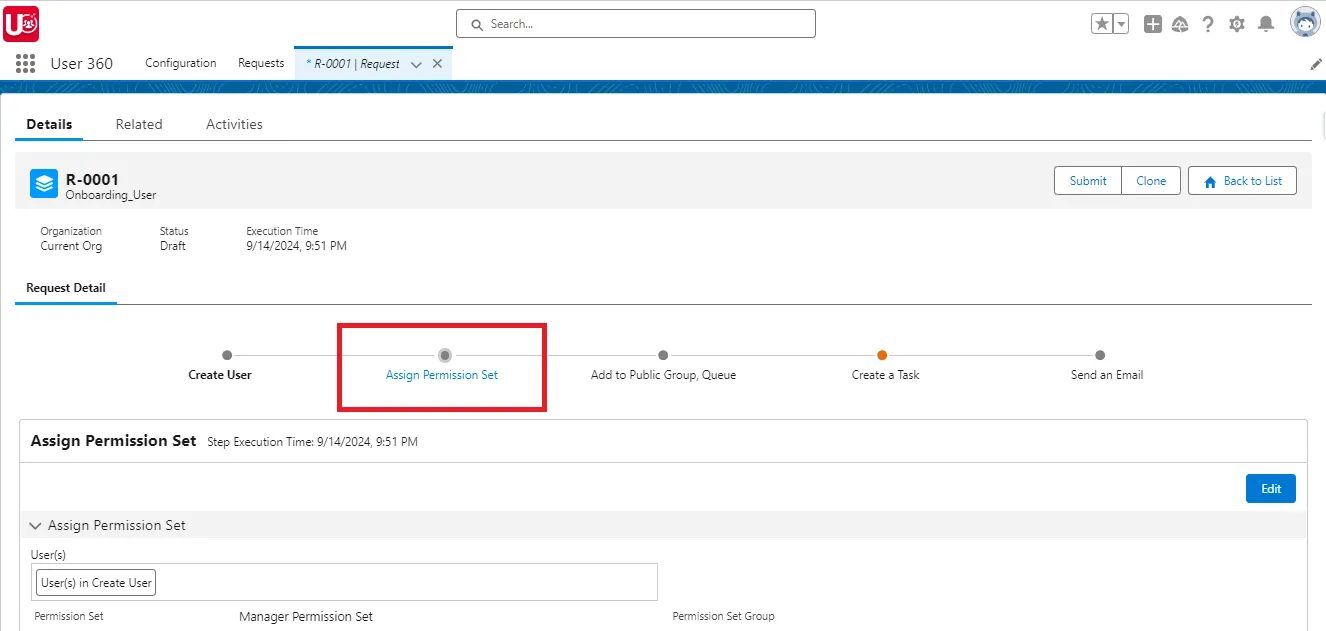Click the favorites star icon
Image resolution: width=1326 pixels, height=631 pixels.
point(1102,22)
